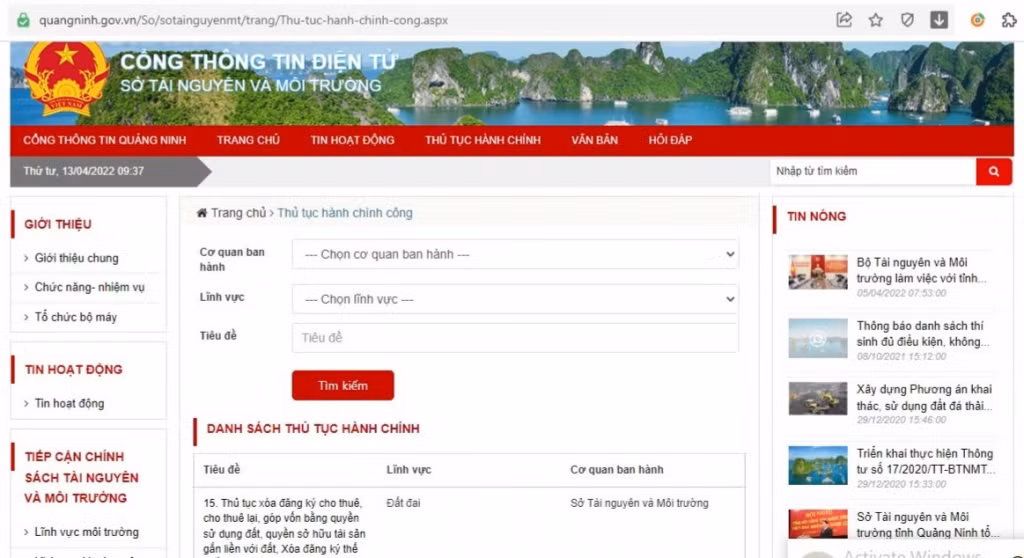Viewport: 1024px width, 558px height.
Task: Open news Sở Tài nguyên và Môi trường tỉnh Quảng Ninh
Action: (x=927, y=525)
